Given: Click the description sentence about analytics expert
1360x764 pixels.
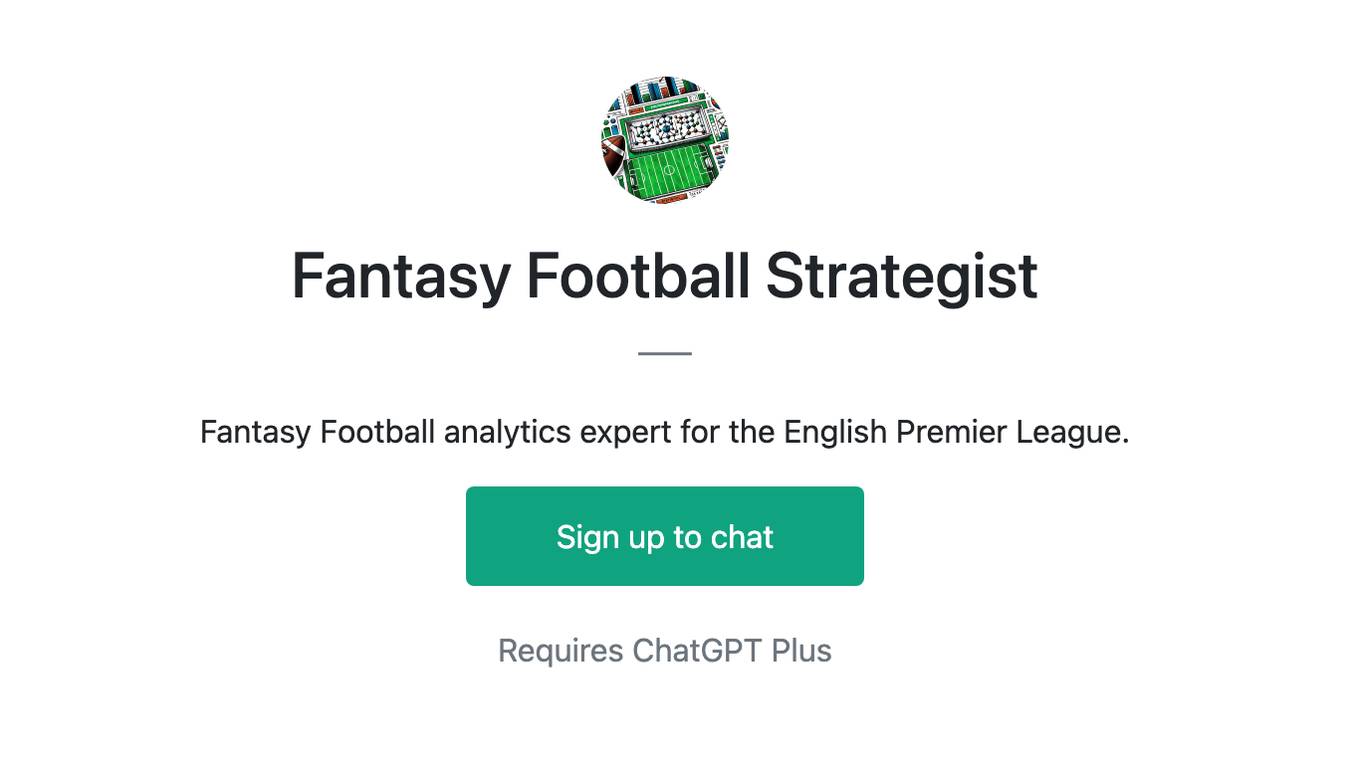Looking at the screenshot, I should [x=665, y=432].
